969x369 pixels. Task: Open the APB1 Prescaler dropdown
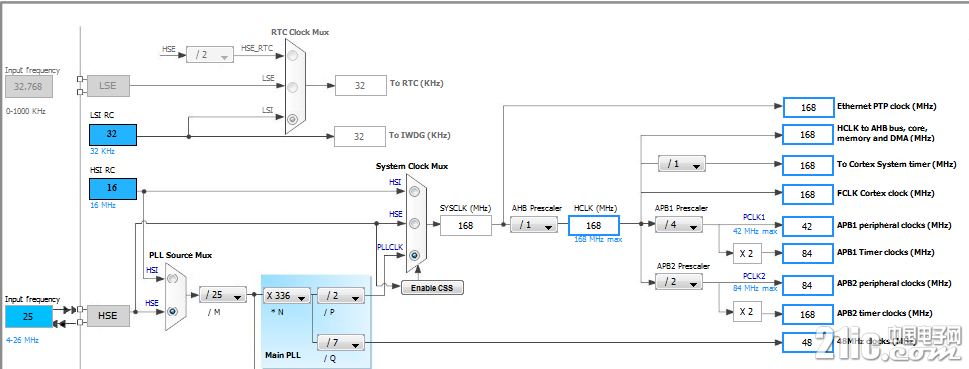tap(679, 225)
